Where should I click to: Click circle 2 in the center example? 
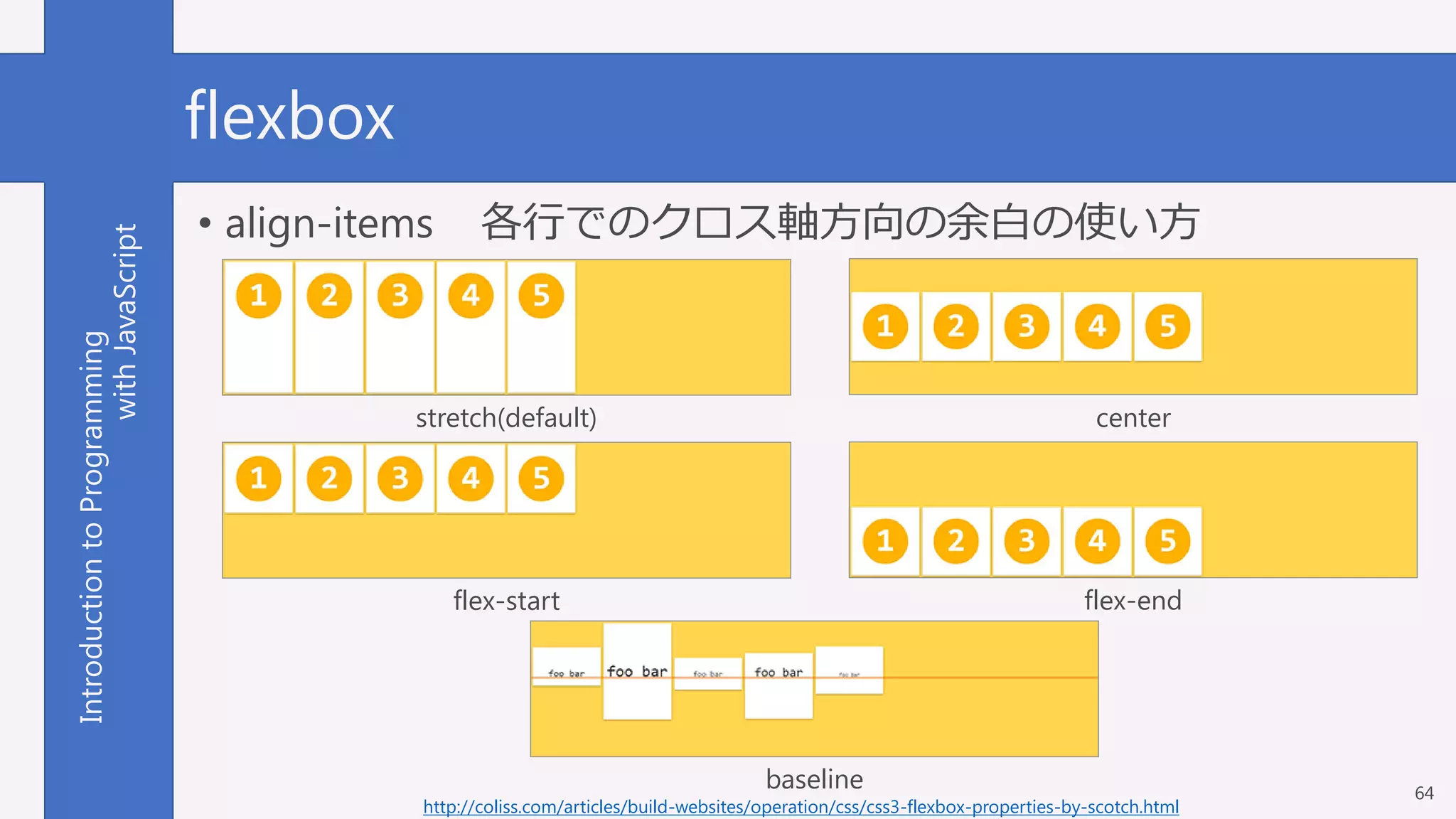(x=955, y=326)
